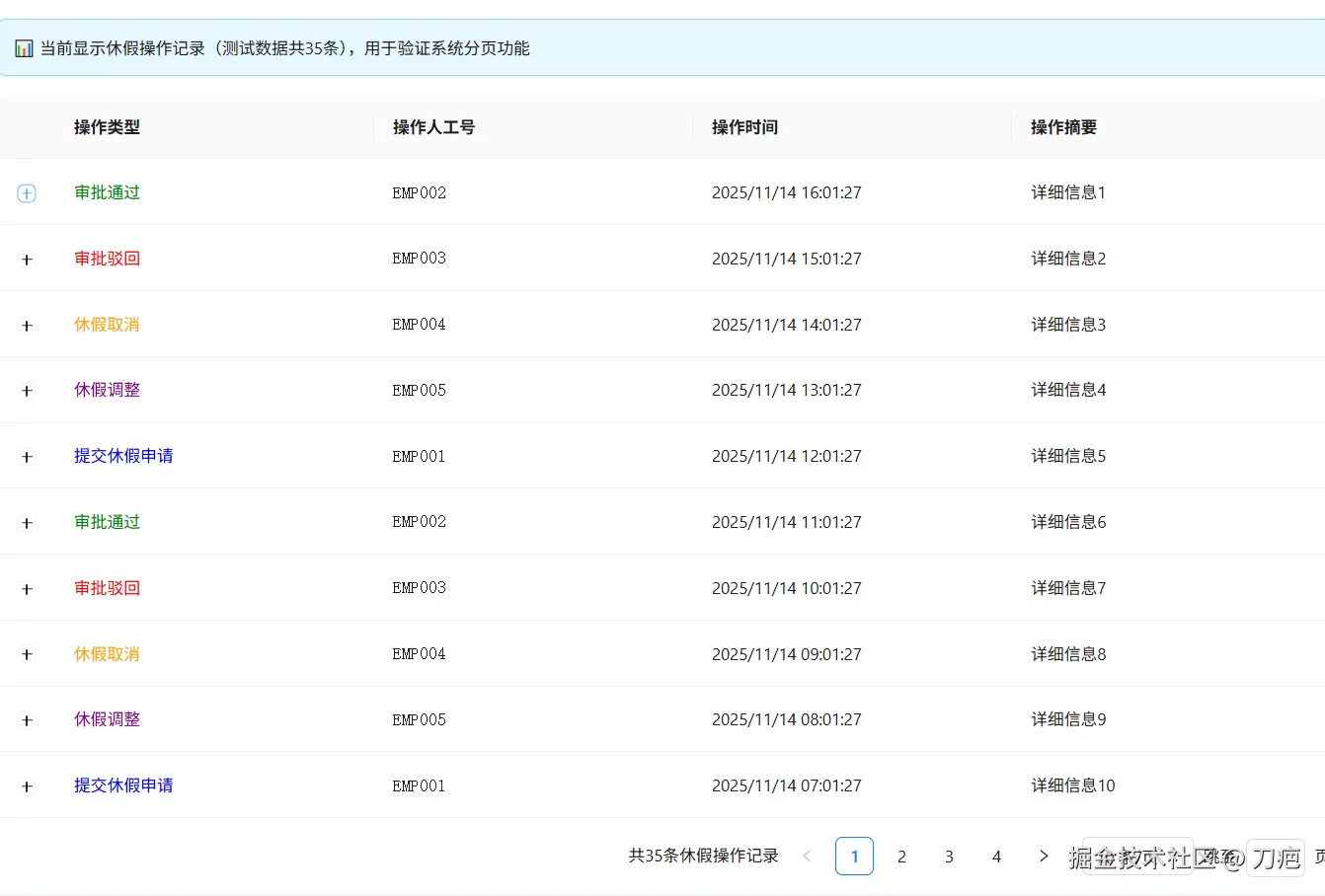Screen dimensions: 1325x896
Task: Click EMP003 in the 详细信息2 row
Action: (420, 259)
